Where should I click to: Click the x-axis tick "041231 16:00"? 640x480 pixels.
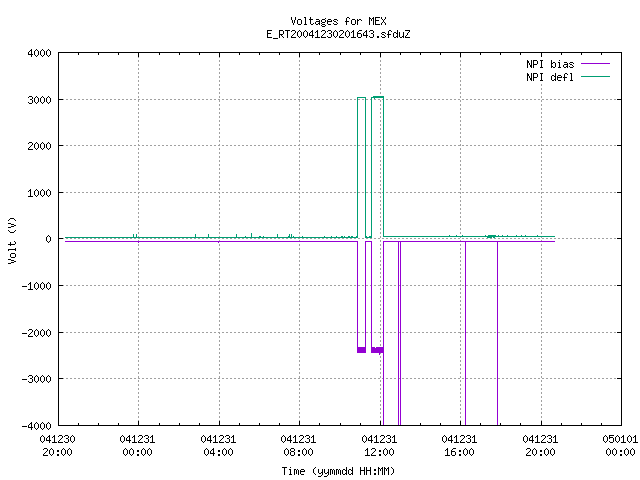459,446
